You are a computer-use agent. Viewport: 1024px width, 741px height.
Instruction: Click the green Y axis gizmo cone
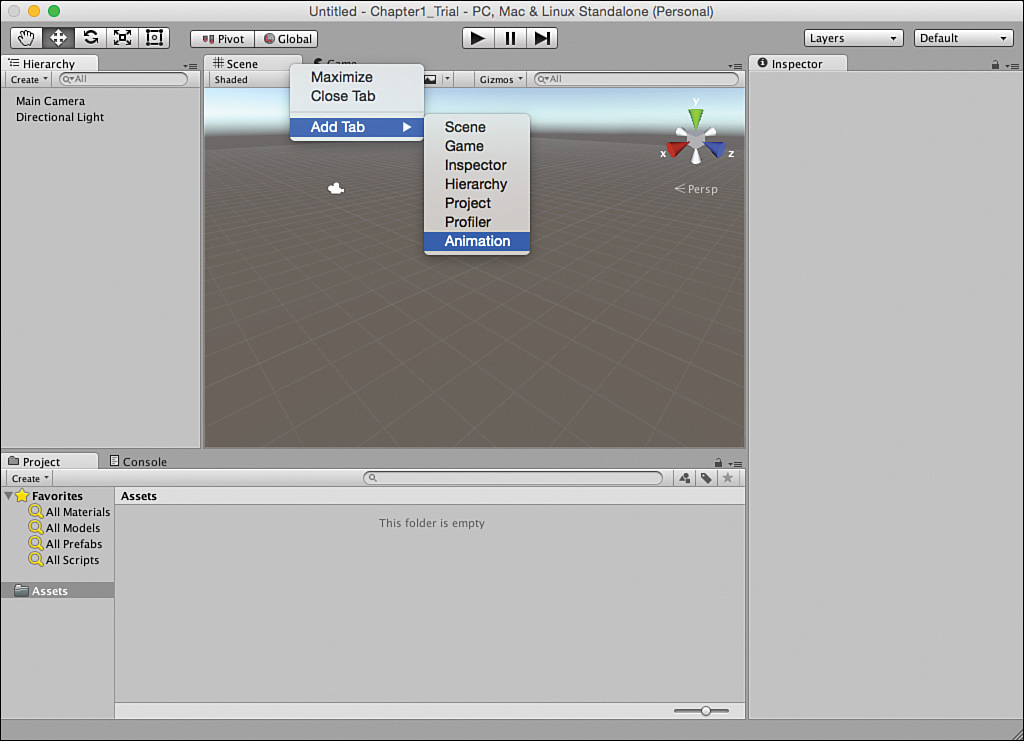click(x=696, y=118)
